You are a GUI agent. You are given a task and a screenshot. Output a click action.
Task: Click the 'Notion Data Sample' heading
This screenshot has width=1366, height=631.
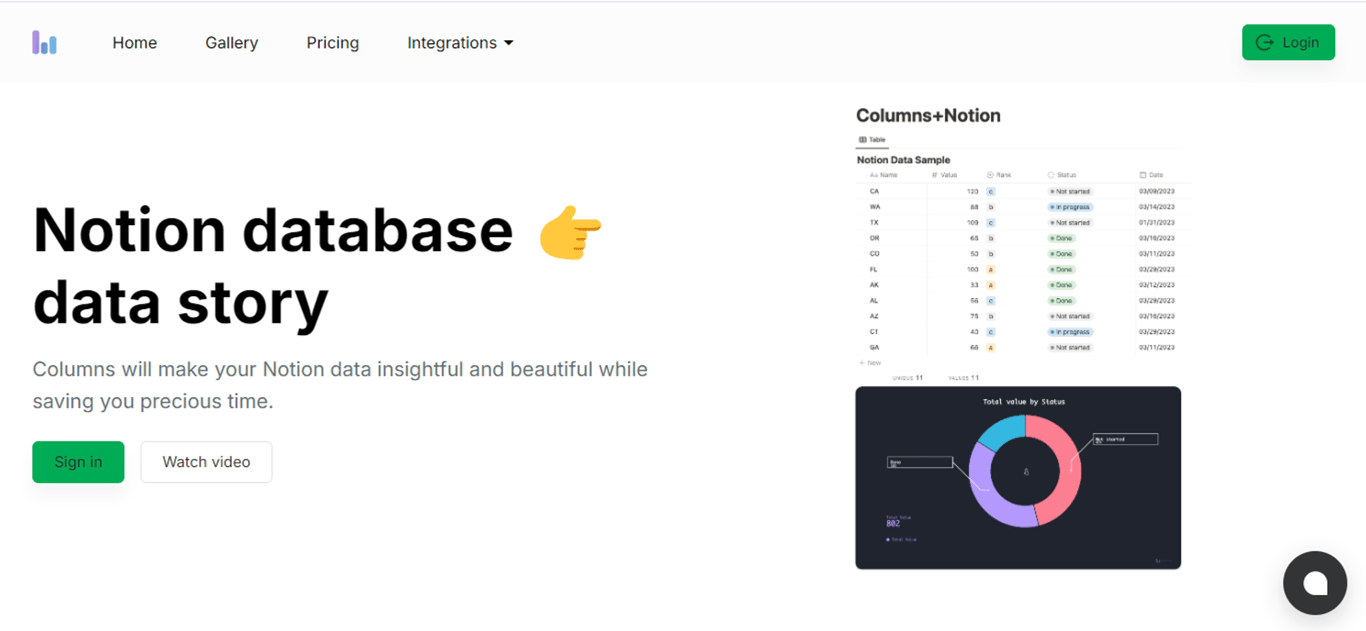click(903, 160)
